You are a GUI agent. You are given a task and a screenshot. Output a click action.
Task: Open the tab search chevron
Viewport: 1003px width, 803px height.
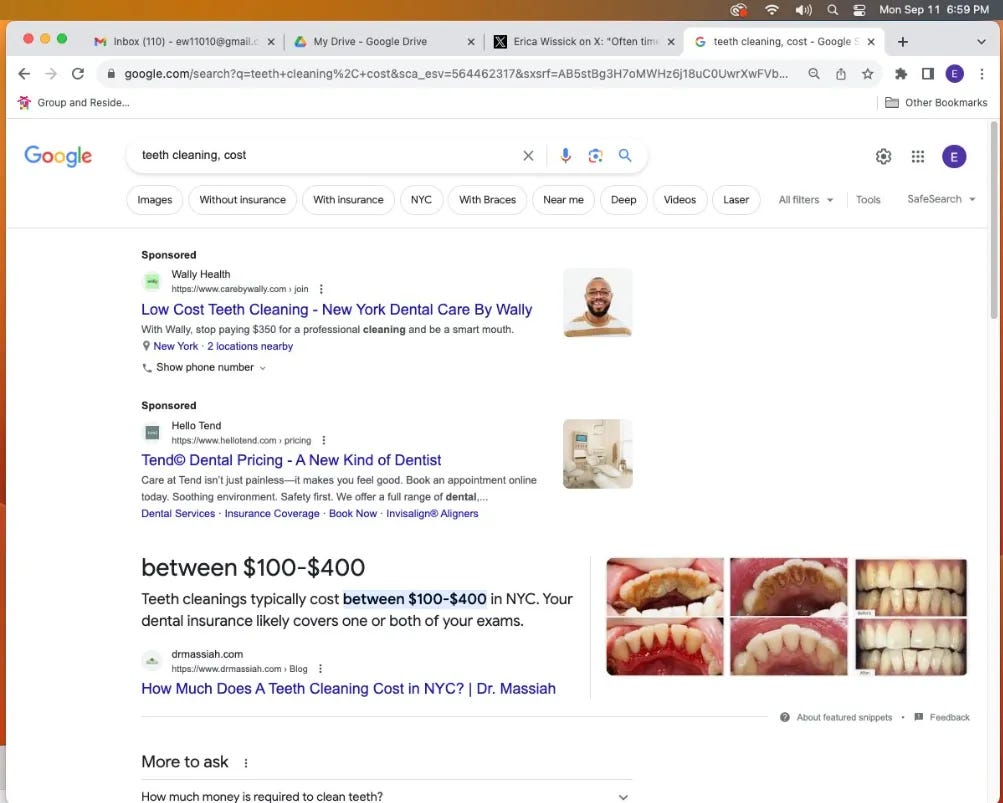click(x=981, y=42)
